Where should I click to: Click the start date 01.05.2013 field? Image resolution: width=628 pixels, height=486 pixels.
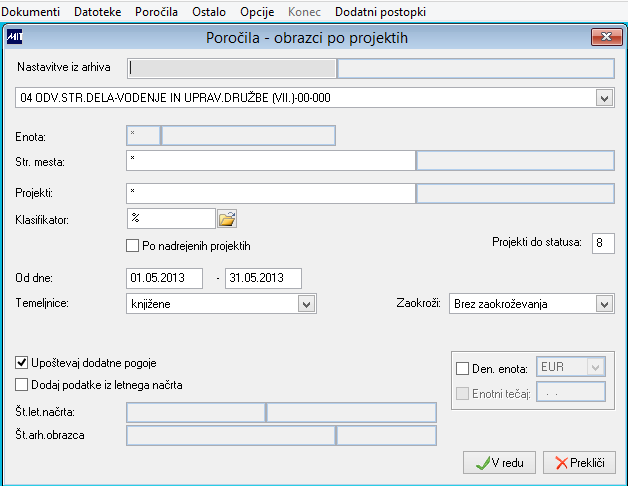point(164,278)
